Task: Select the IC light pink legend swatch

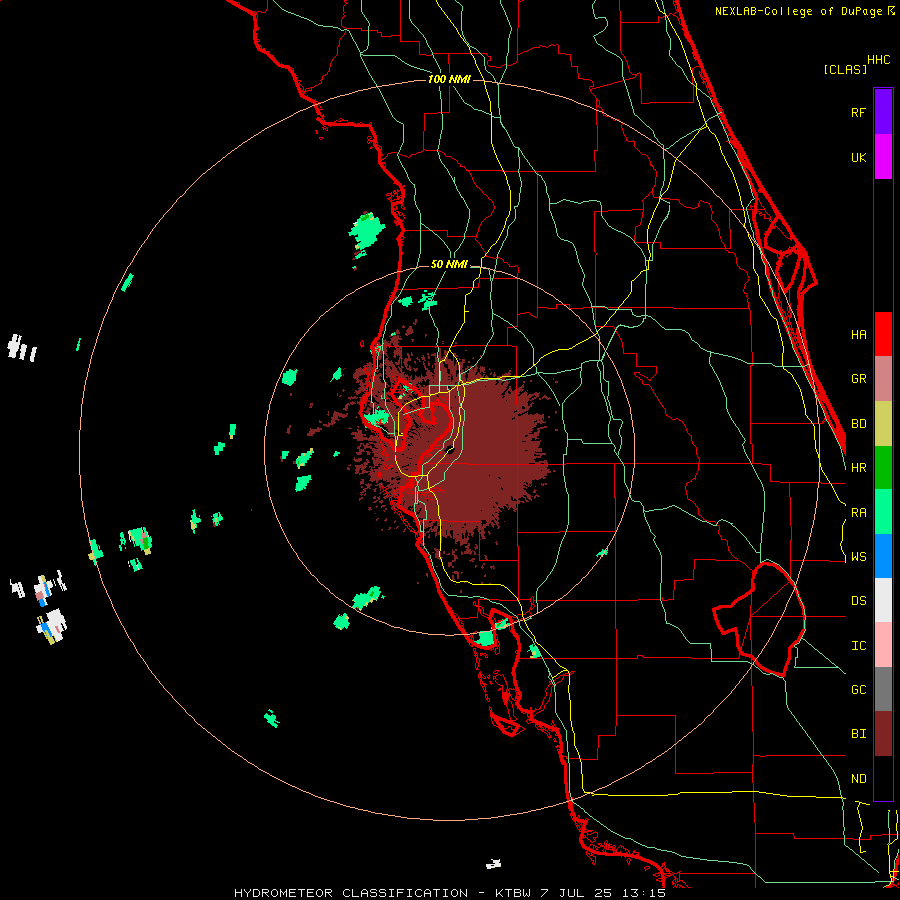Action: 883,645
